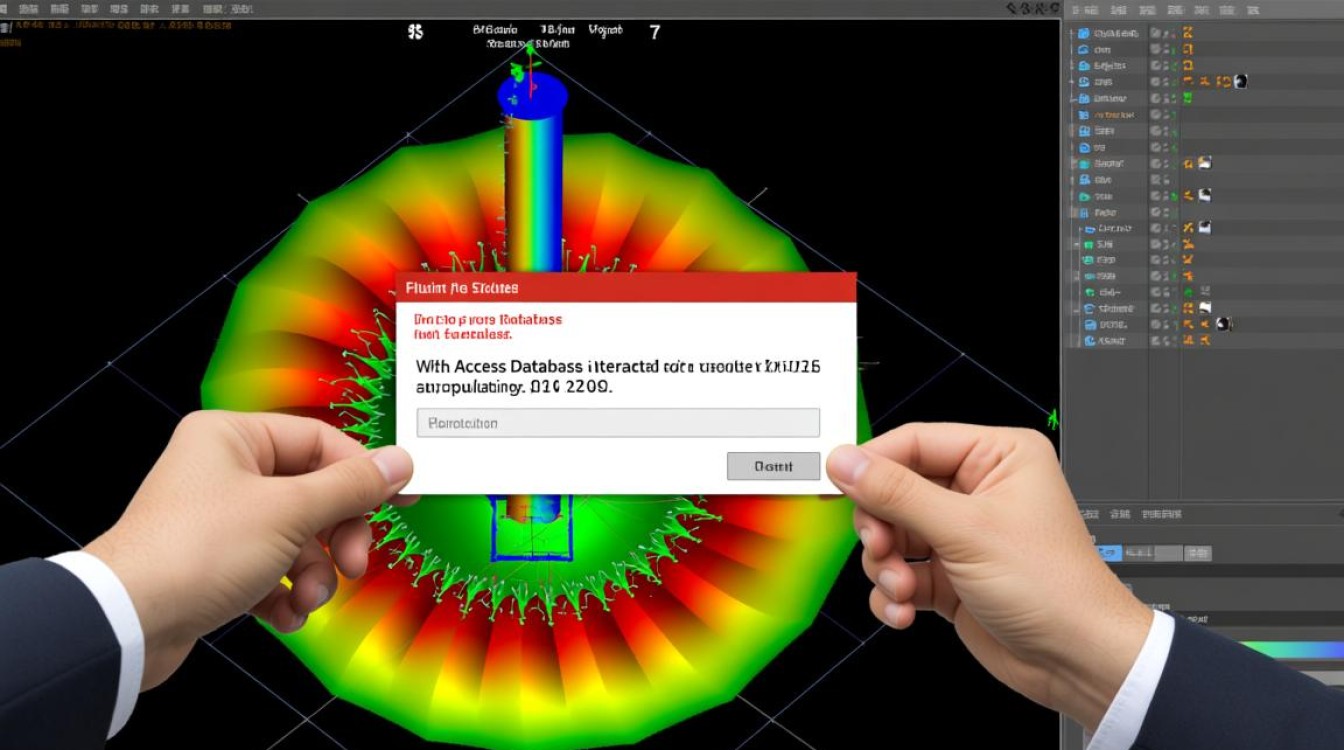Collapse the fifth object's children in the tree
The image size is (1344, 750).
[1072, 98]
